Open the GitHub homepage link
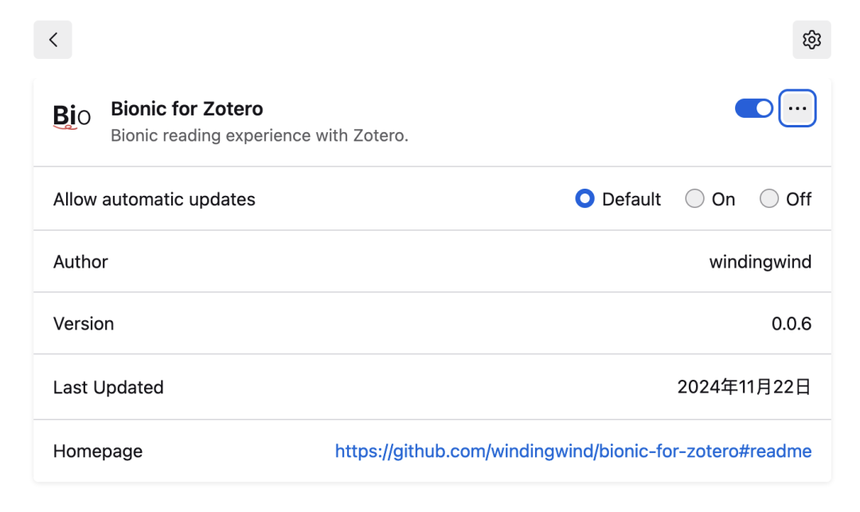Image resolution: width=860 pixels, height=512 pixels. point(573,451)
